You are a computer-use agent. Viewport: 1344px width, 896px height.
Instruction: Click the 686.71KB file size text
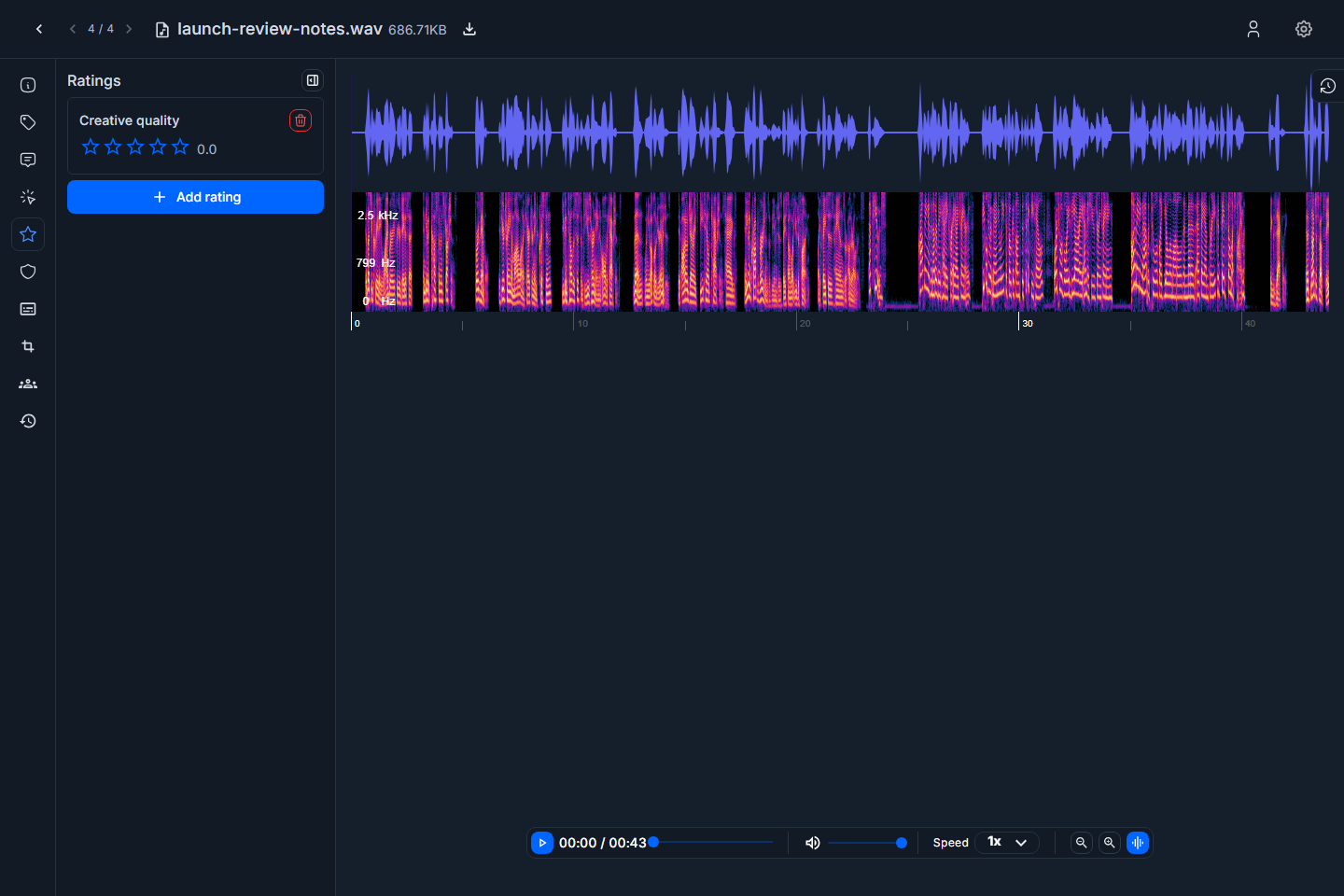tap(417, 30)
